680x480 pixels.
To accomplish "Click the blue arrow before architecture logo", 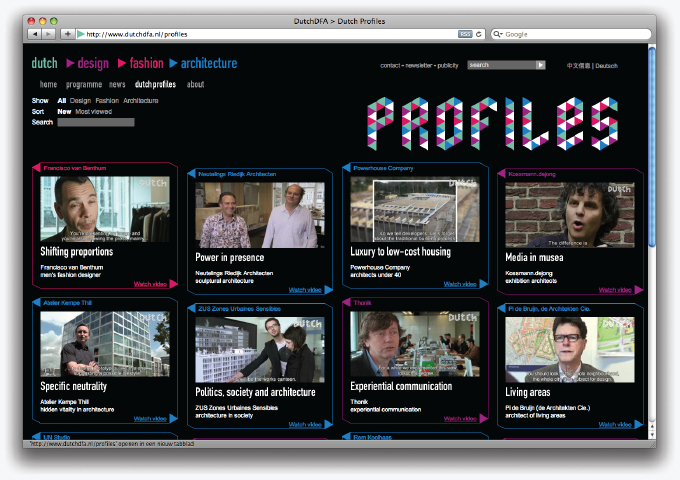I will (173, 63).
